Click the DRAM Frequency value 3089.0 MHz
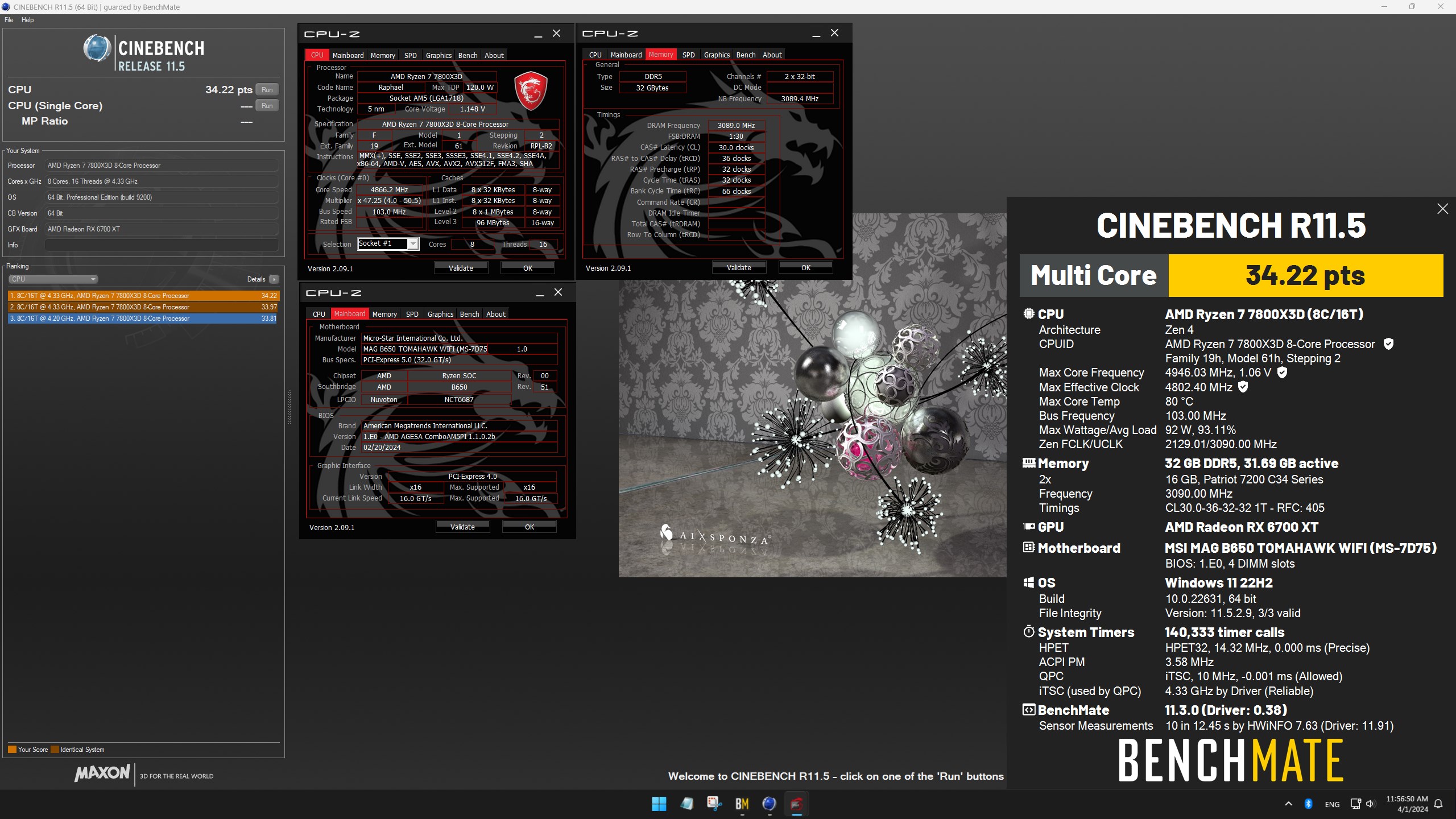Screen dimensions: 1456x819 click(x=736, y=126)
